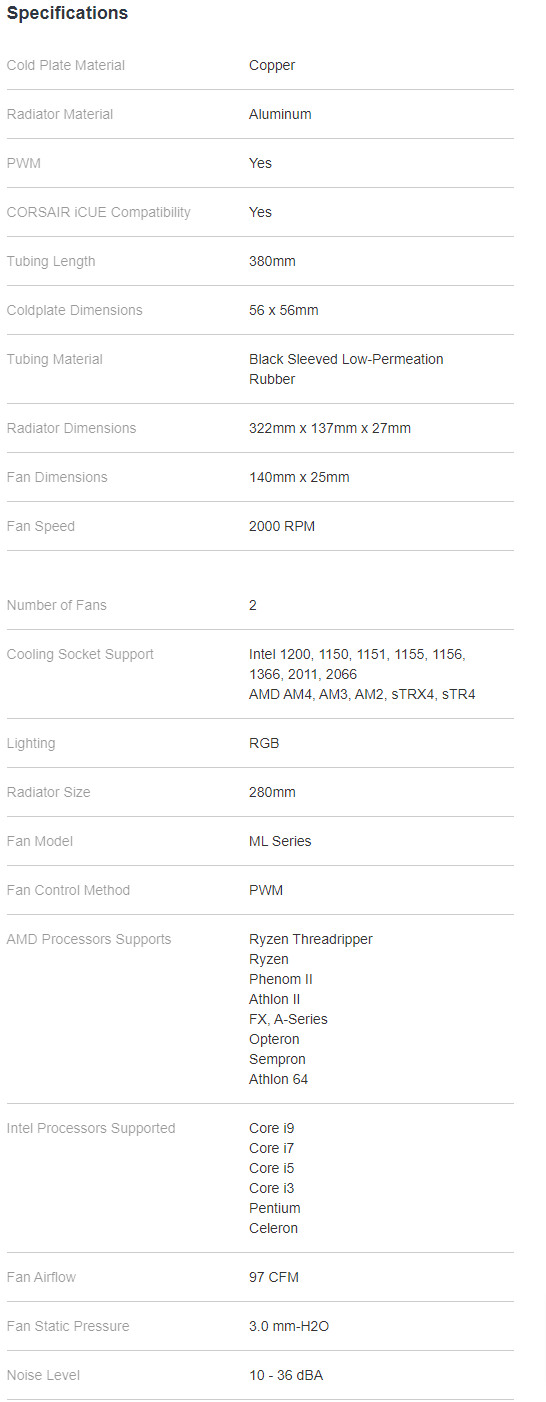Click Ryzen Threadripper in AMD processors list

click(x=311, y=939)
